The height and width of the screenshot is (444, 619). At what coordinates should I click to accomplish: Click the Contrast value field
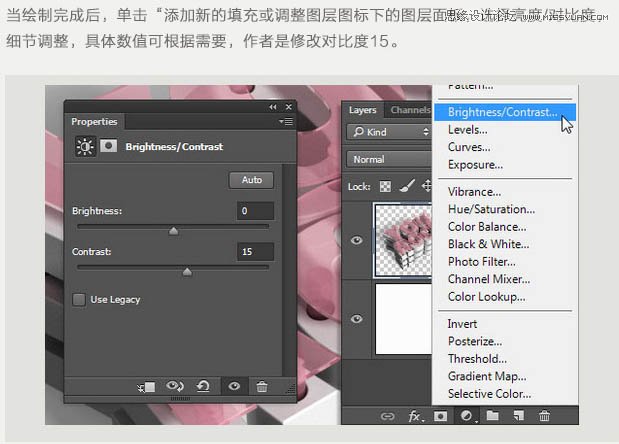255,252
